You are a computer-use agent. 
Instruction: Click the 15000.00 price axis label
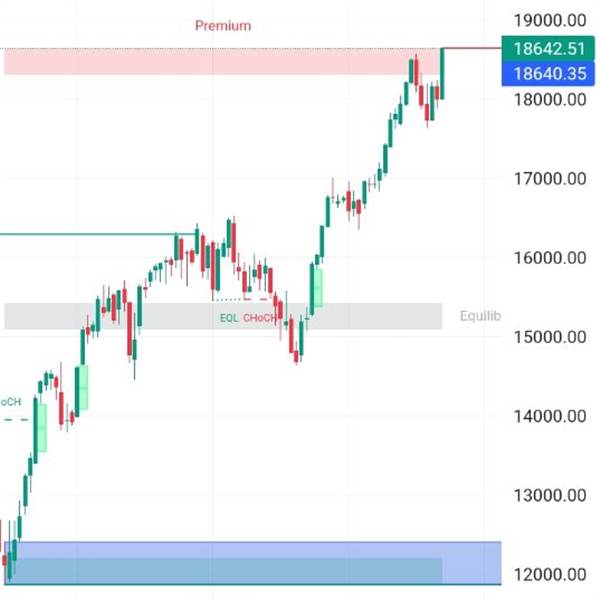coord(549,337)
